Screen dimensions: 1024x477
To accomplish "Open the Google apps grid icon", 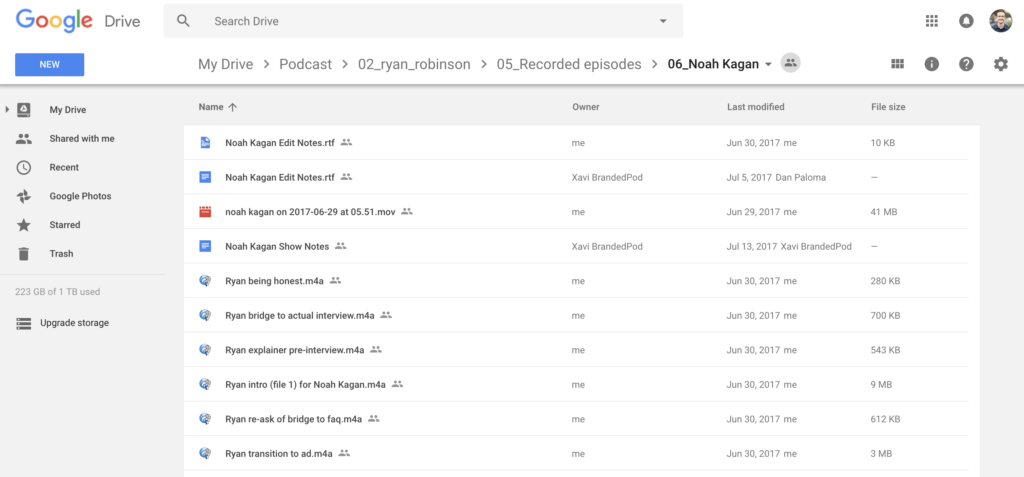I will (932, 21).
